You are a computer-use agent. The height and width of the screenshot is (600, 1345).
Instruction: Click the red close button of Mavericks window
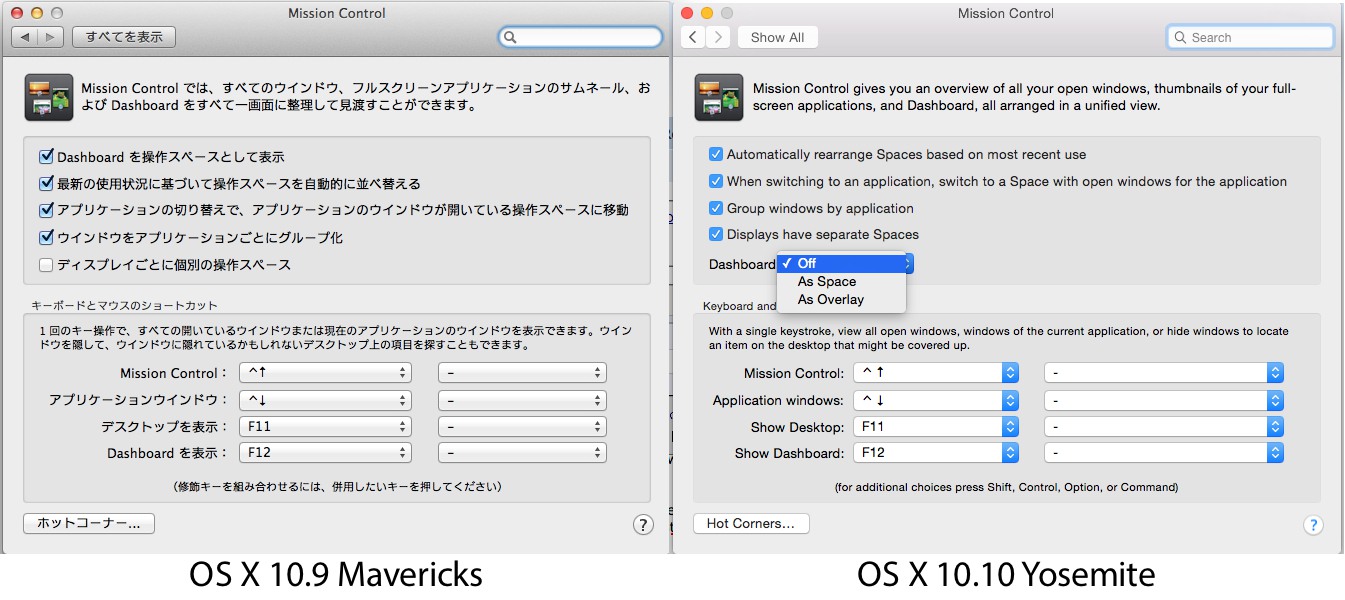(16, 13)
